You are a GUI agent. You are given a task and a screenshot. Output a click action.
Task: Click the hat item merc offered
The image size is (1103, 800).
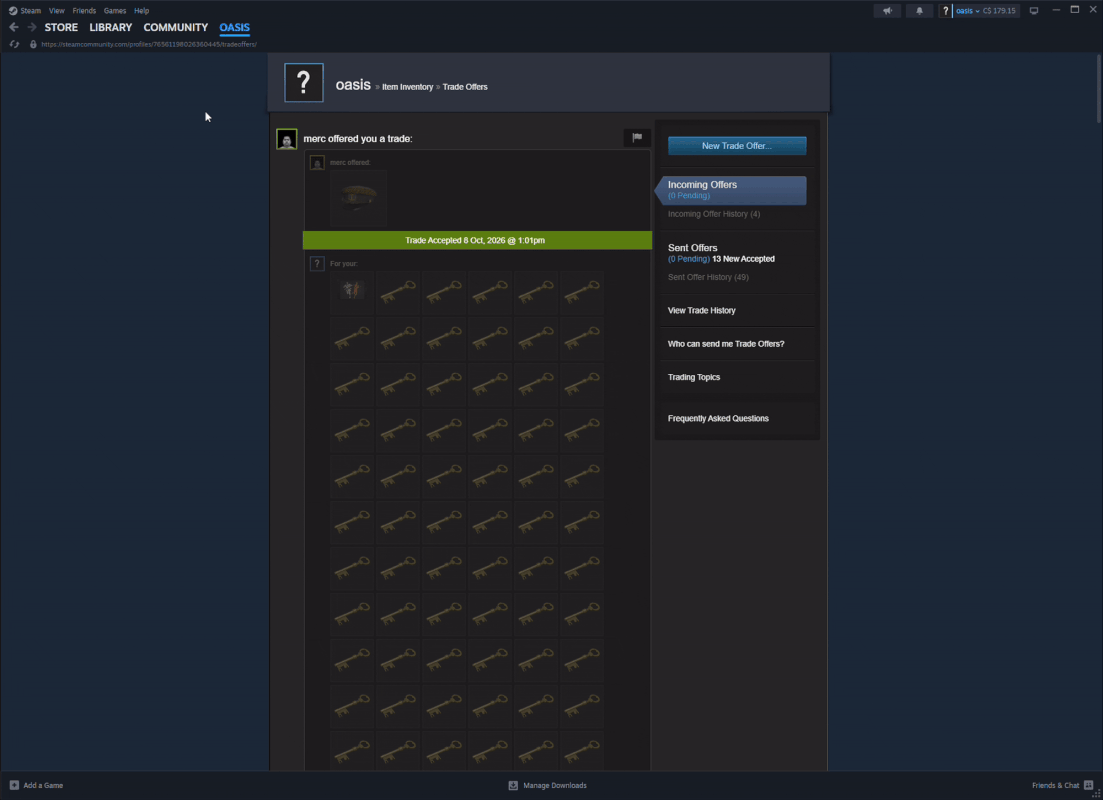click(x=358, y=198)
